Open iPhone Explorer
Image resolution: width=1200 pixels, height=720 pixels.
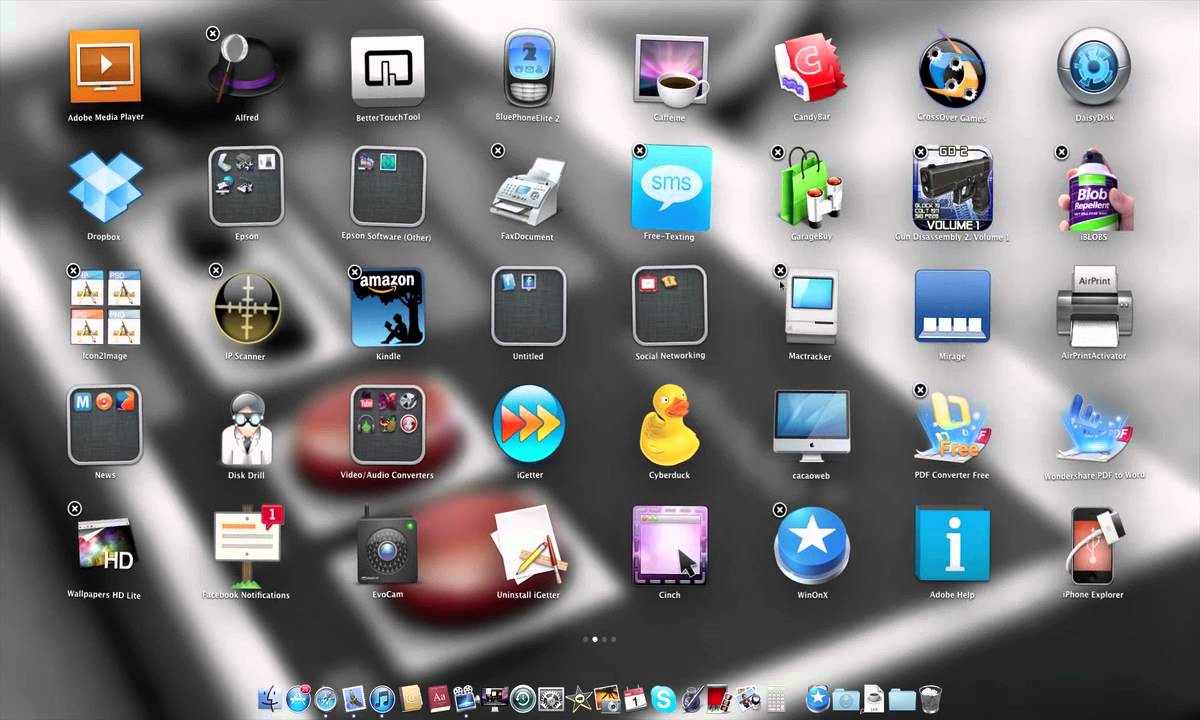[1094, 546]
